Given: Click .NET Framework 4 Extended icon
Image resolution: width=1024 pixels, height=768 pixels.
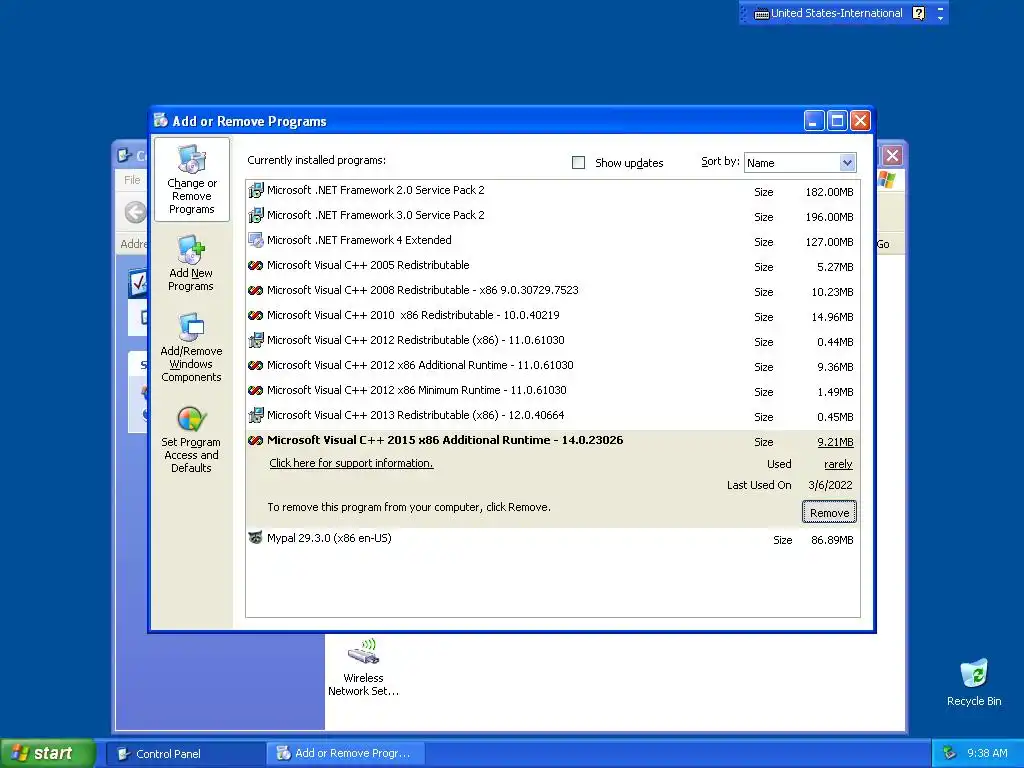Looking at the screenshot, I should pos(256,240).
